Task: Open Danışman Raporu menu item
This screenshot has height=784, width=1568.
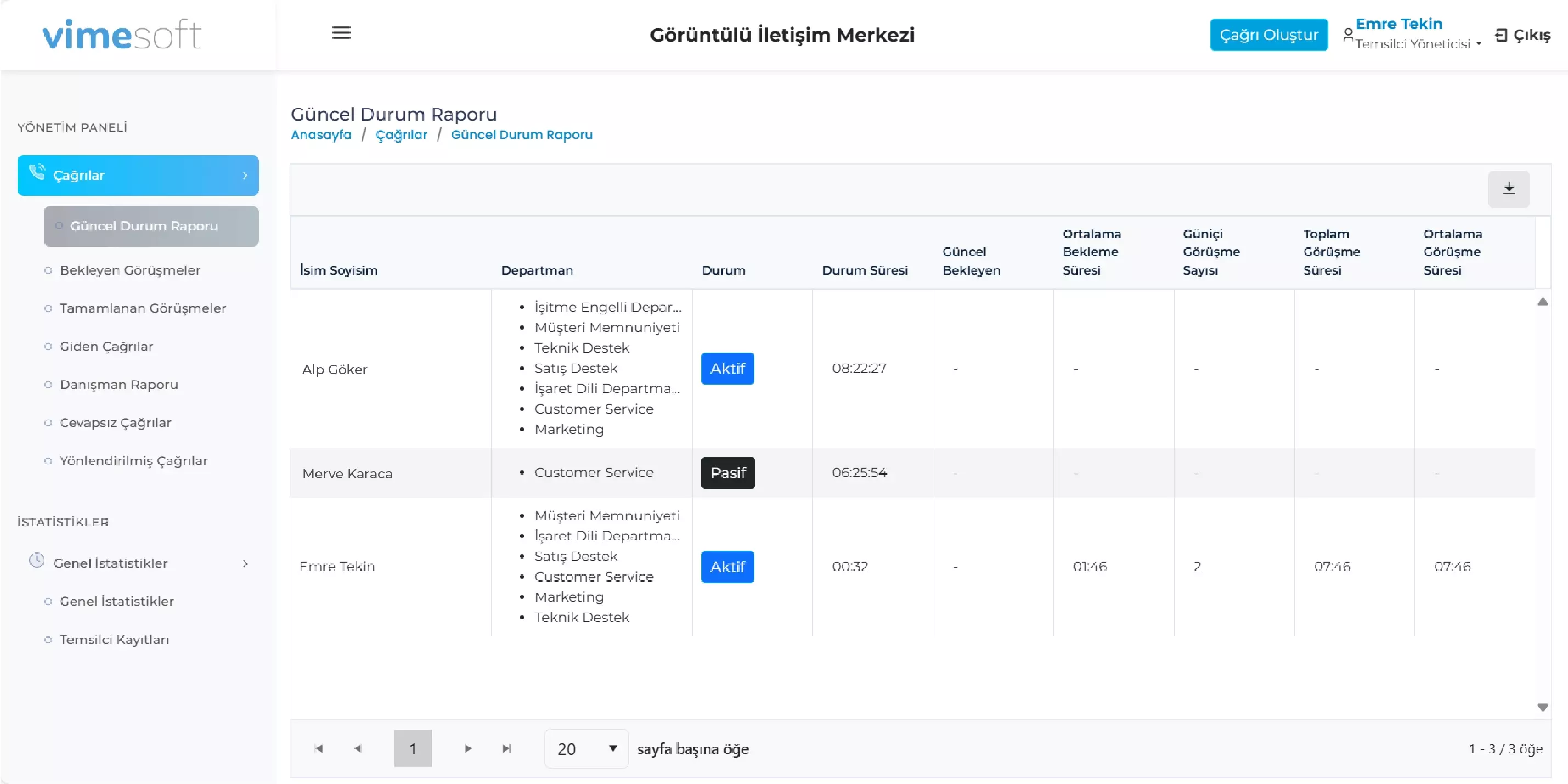Action: click(x=119, y=385)
